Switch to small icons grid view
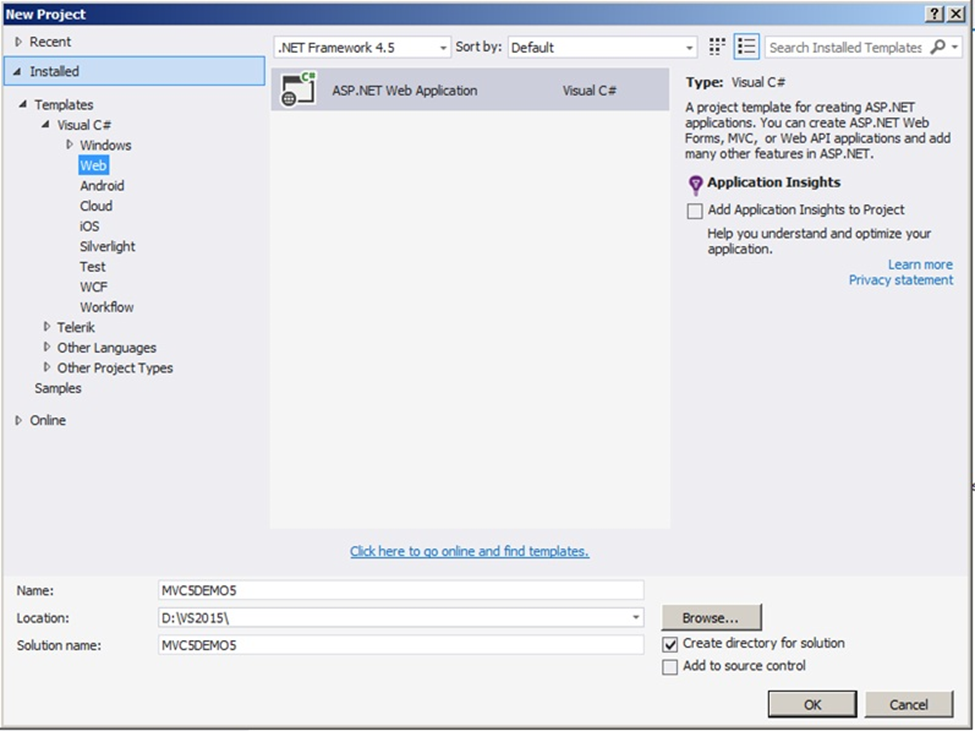 click(717, 47)
